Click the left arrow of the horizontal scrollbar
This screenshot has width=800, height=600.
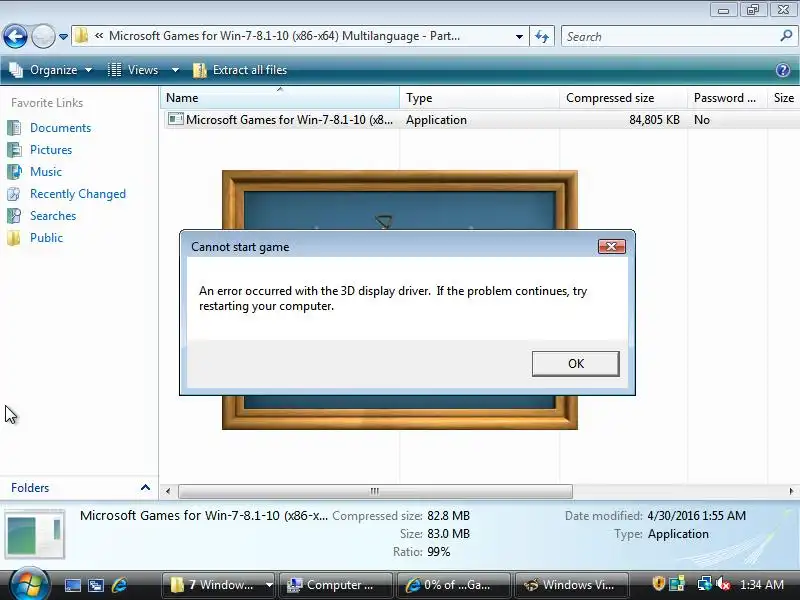(168, 491)
